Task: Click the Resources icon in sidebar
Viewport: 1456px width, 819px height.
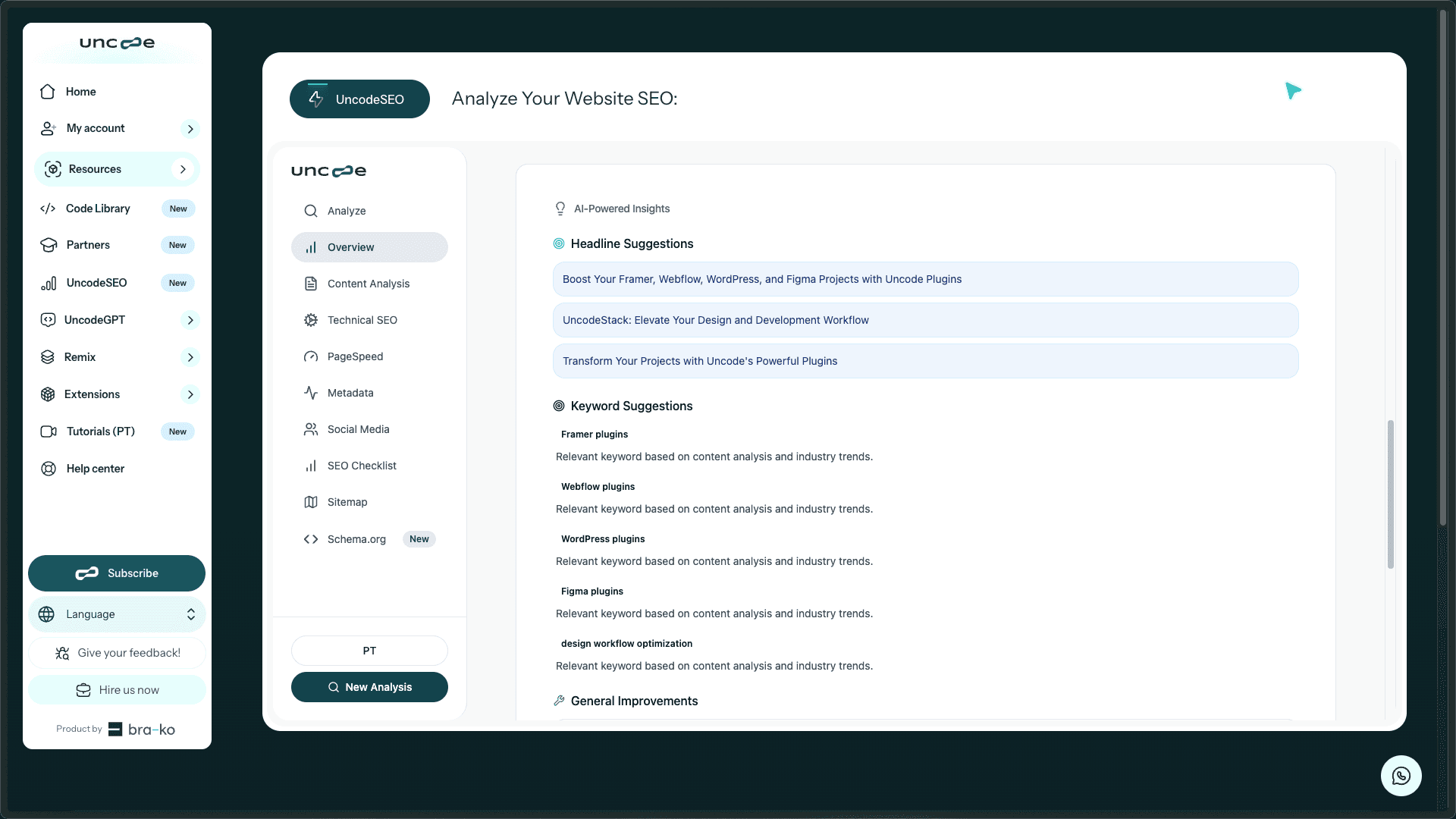Action: [53, 169]
